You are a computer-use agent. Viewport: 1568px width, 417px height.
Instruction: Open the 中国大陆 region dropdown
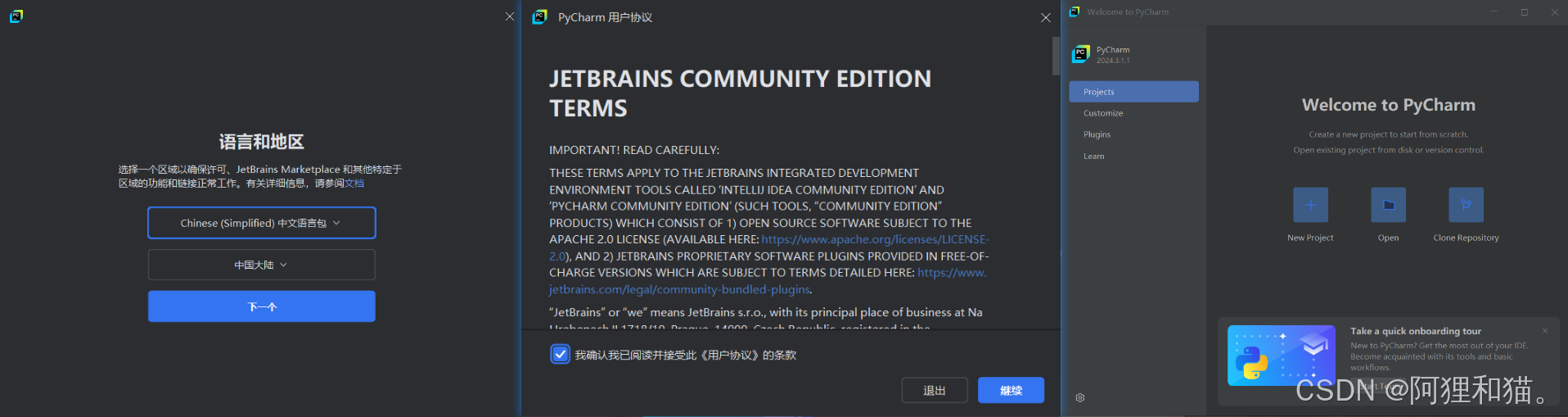point(262,265)
